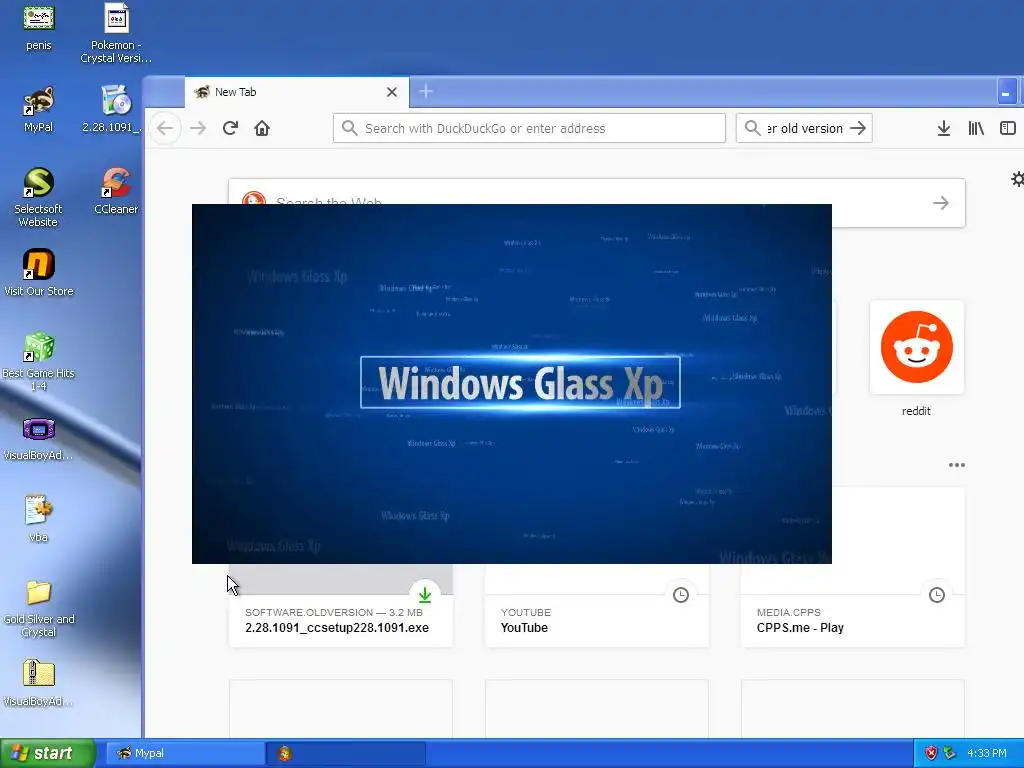Open the browser downloads panel

[944, 128]
